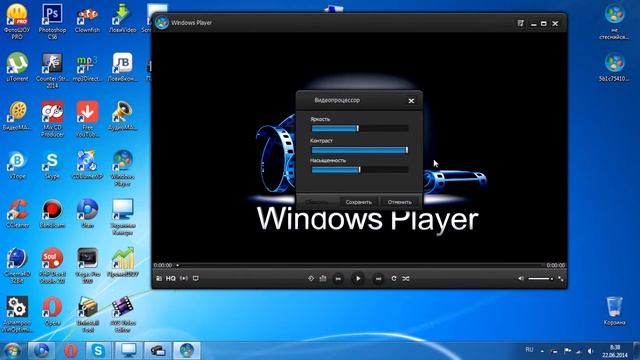Viewport: 640px width, 360px height.
Task: Select the Windows Player desktop shortcut
Action: pyautogui.click(x=122, y=168)
